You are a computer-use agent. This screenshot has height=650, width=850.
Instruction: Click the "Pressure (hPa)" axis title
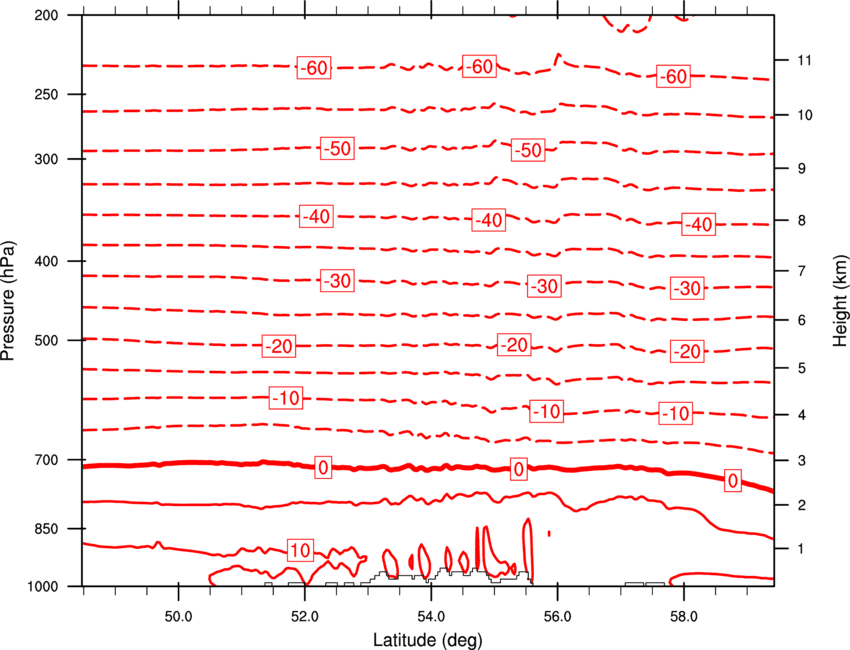click(x=8, y=300)
